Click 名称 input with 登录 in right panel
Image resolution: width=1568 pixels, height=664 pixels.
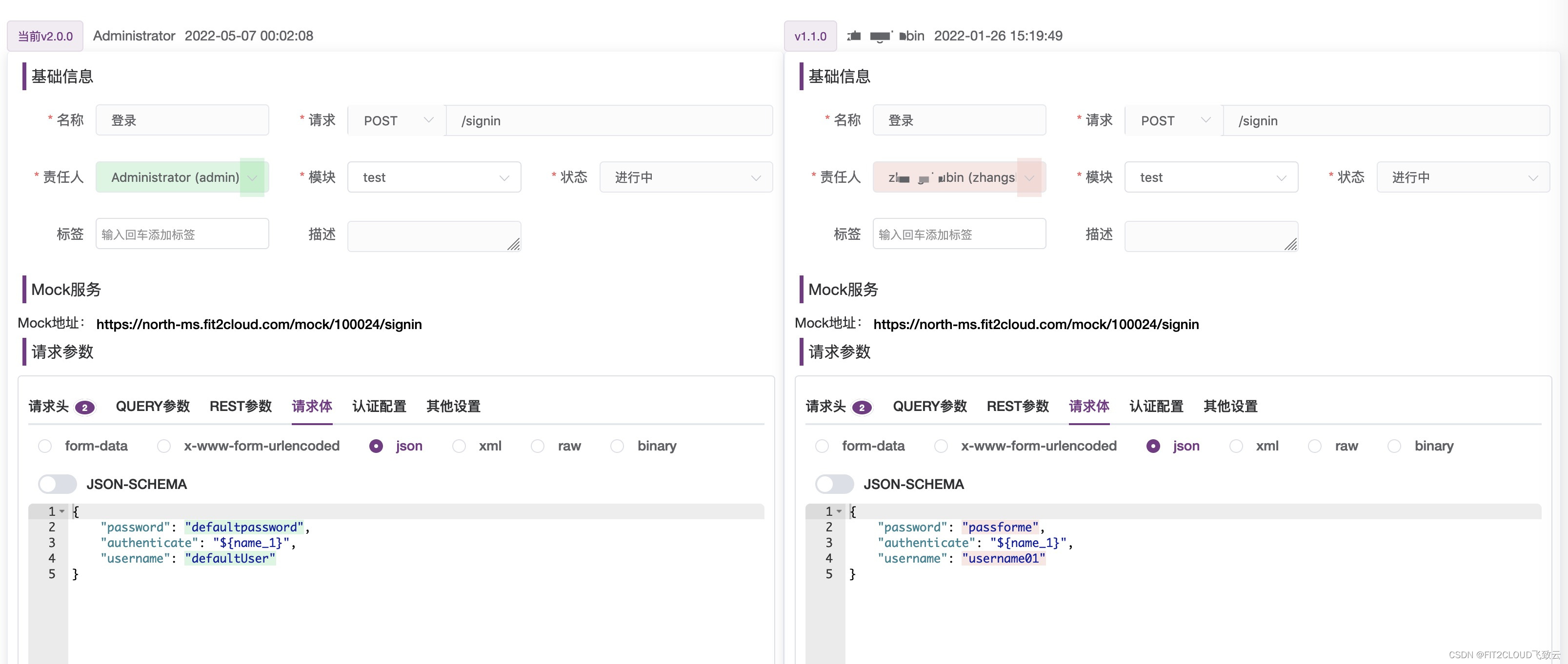point(959,120)
